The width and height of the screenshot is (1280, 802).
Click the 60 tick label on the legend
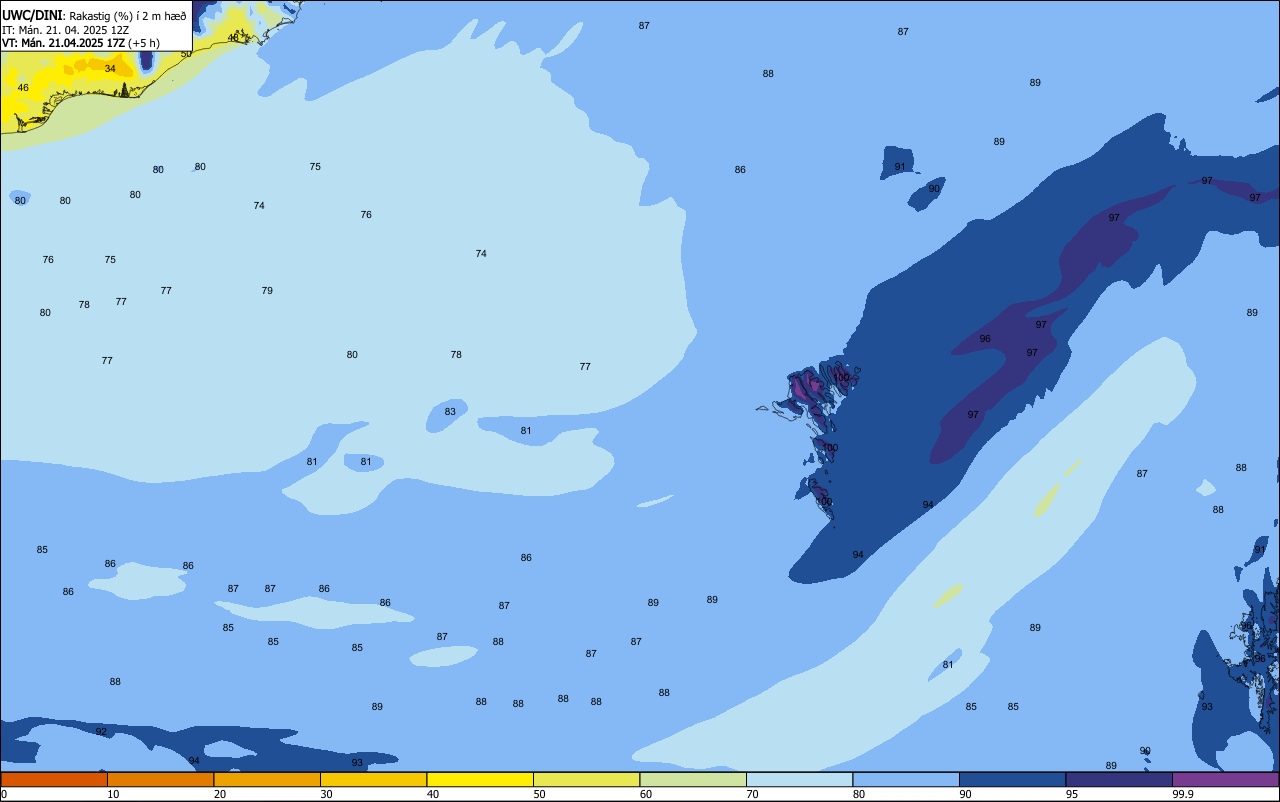[x=646, y=794]
